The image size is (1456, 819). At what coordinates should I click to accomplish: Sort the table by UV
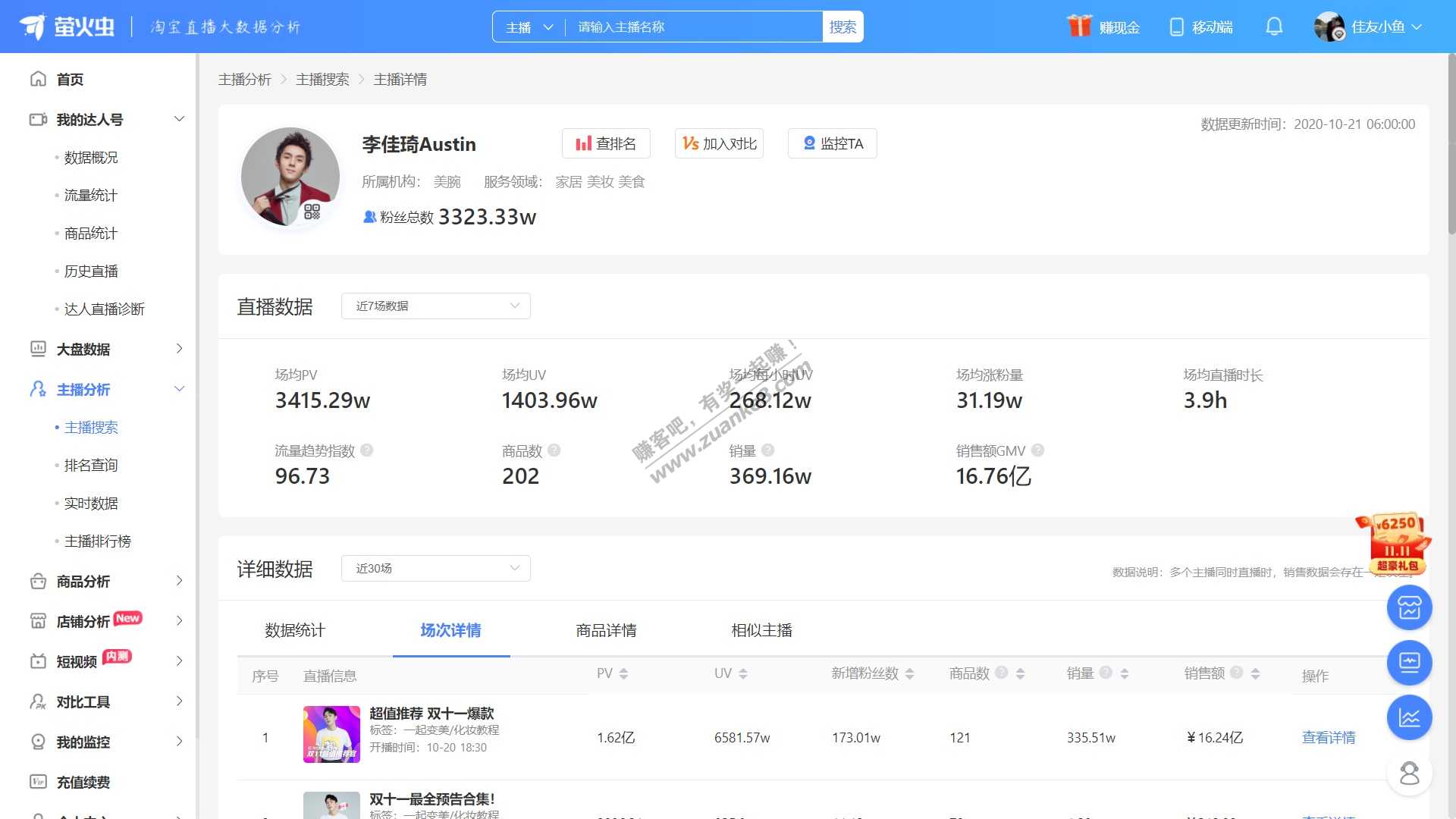coord(743,673)
